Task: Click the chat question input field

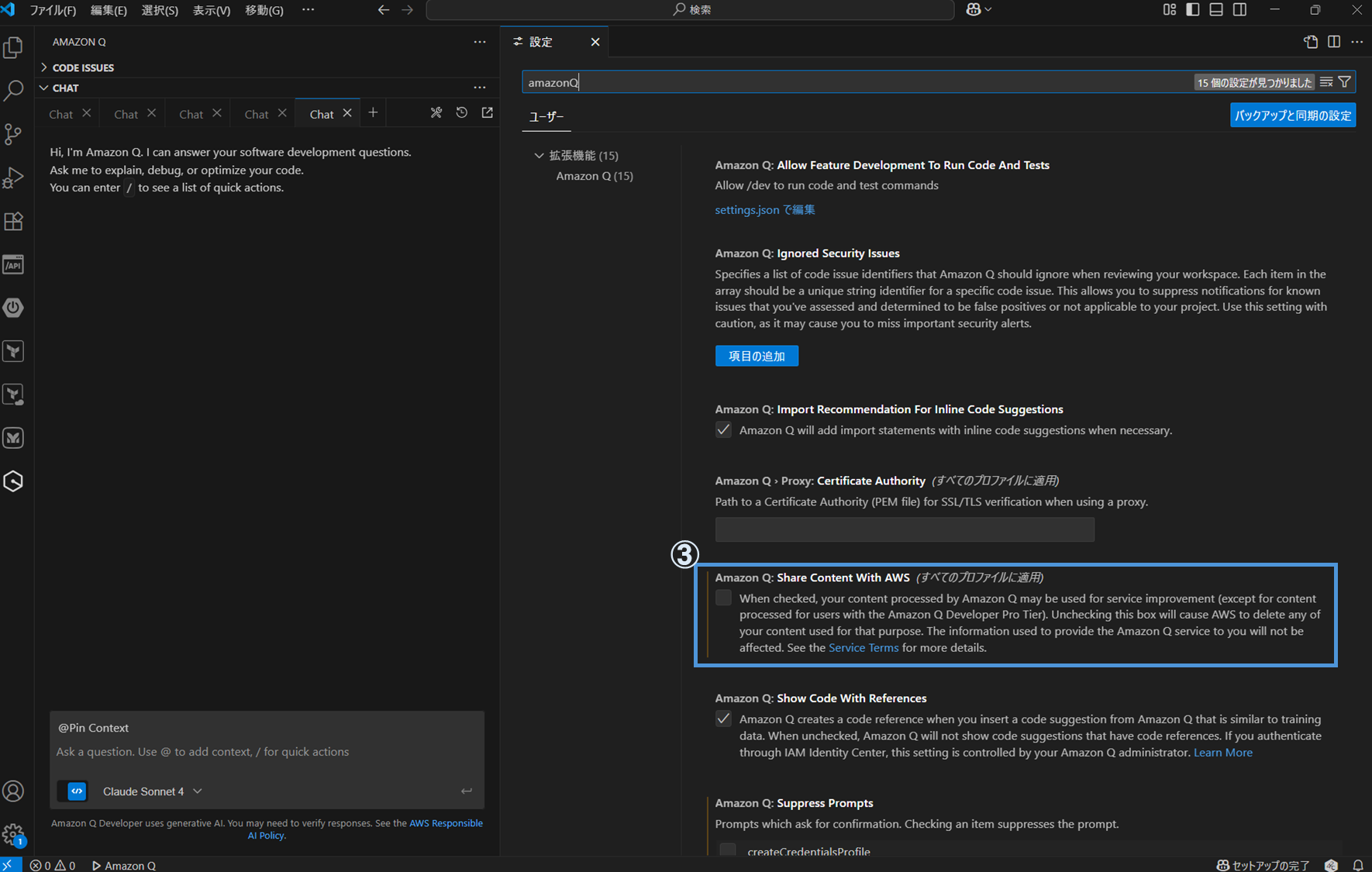Action: (x=267, y=752)
